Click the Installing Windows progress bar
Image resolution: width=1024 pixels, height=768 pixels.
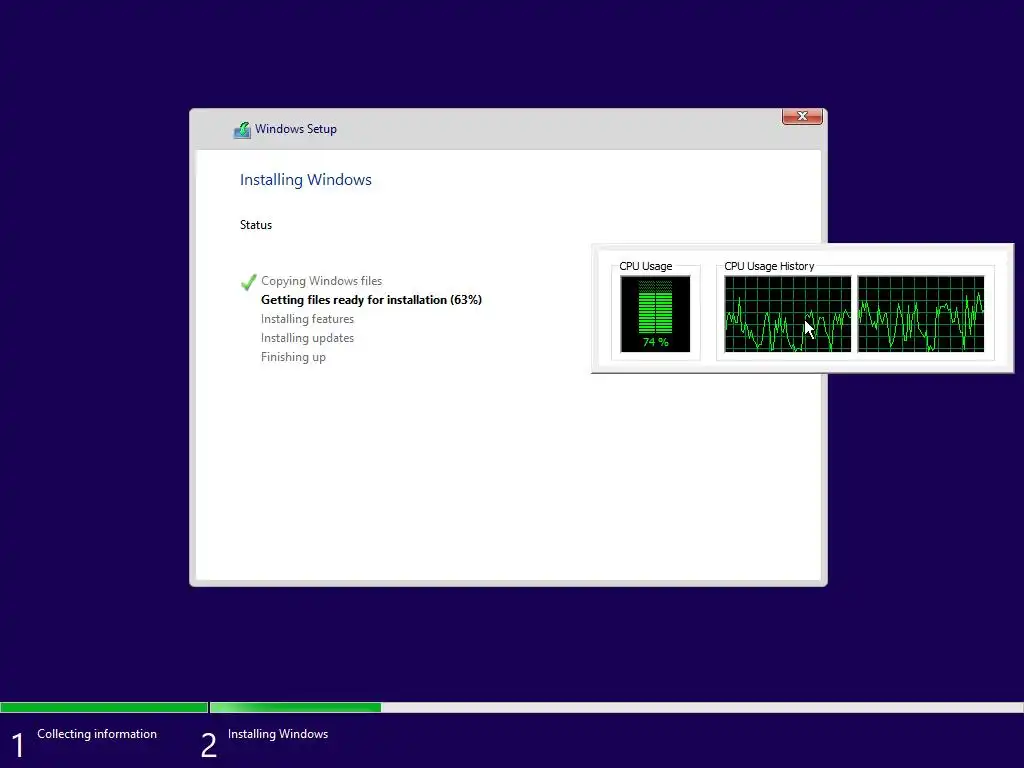(x=616, y=707)
